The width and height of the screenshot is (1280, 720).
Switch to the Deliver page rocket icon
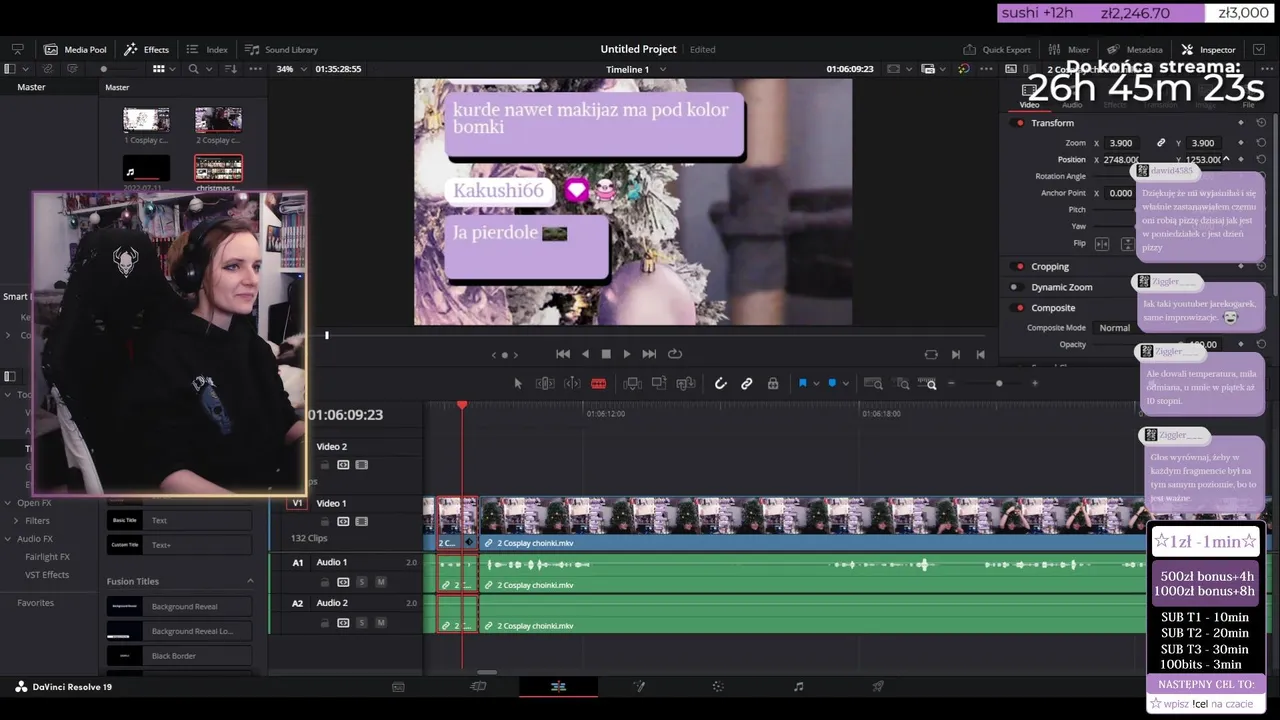click(x=878, y=687)
